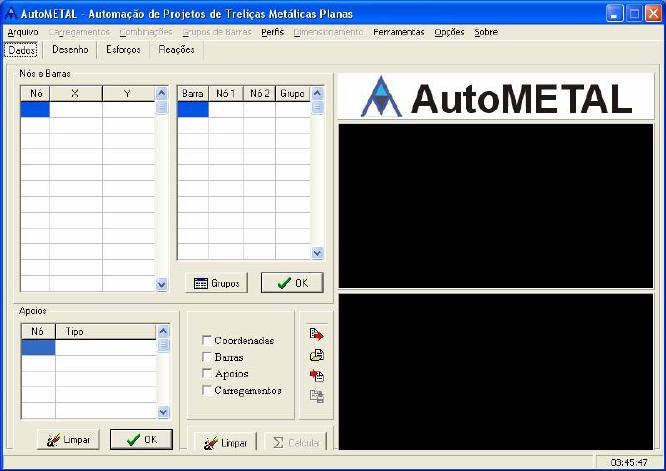Open the Opções menu
Screen dimensions: 666x471
449,32
